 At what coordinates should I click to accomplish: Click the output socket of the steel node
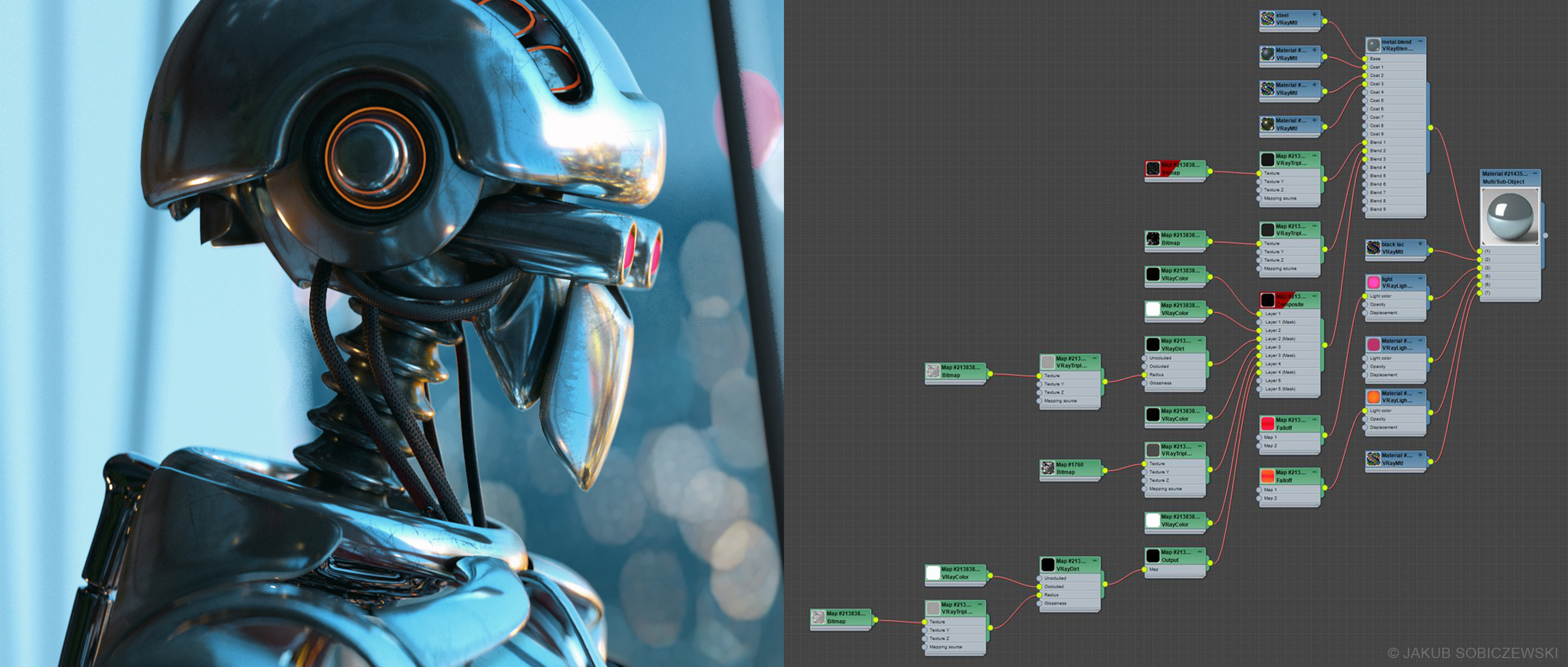pyautogui.click(x=1324, y=21)
